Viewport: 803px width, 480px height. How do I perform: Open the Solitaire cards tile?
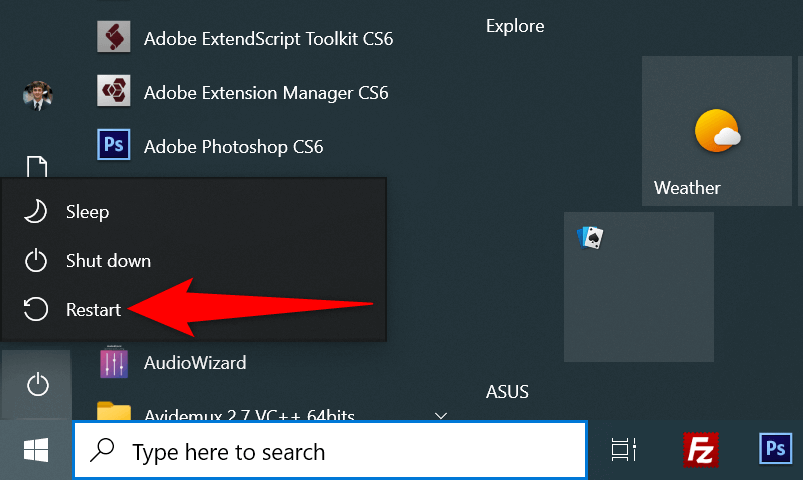638,286
